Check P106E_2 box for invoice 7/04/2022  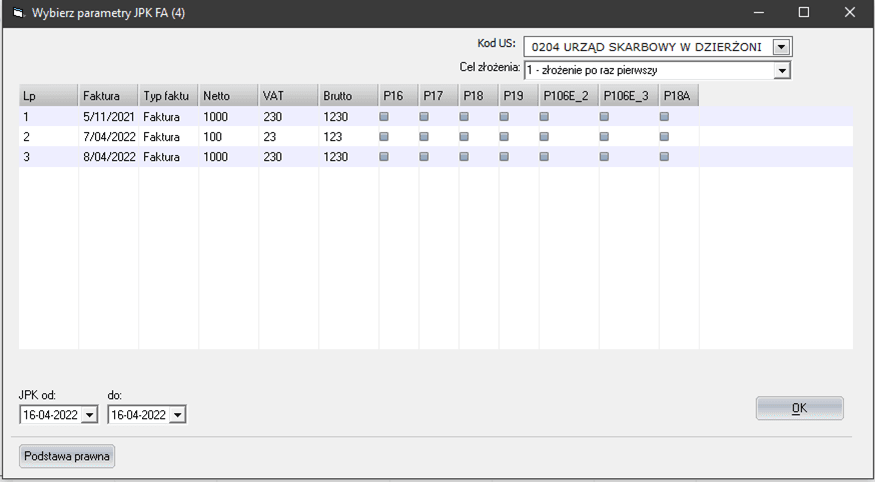pyautogui.click(x=544, y=137)
